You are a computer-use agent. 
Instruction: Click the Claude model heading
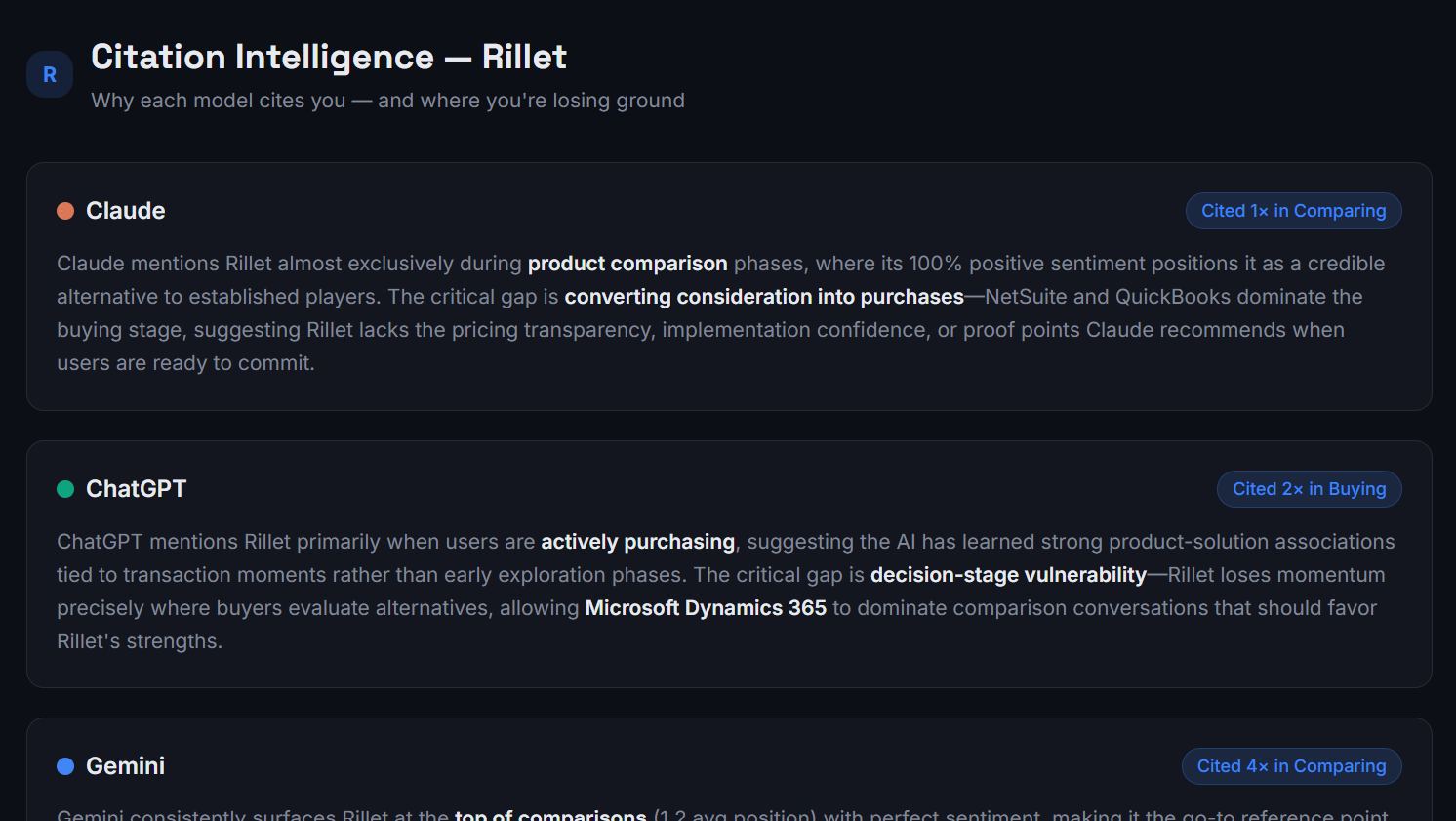(125, 210)
